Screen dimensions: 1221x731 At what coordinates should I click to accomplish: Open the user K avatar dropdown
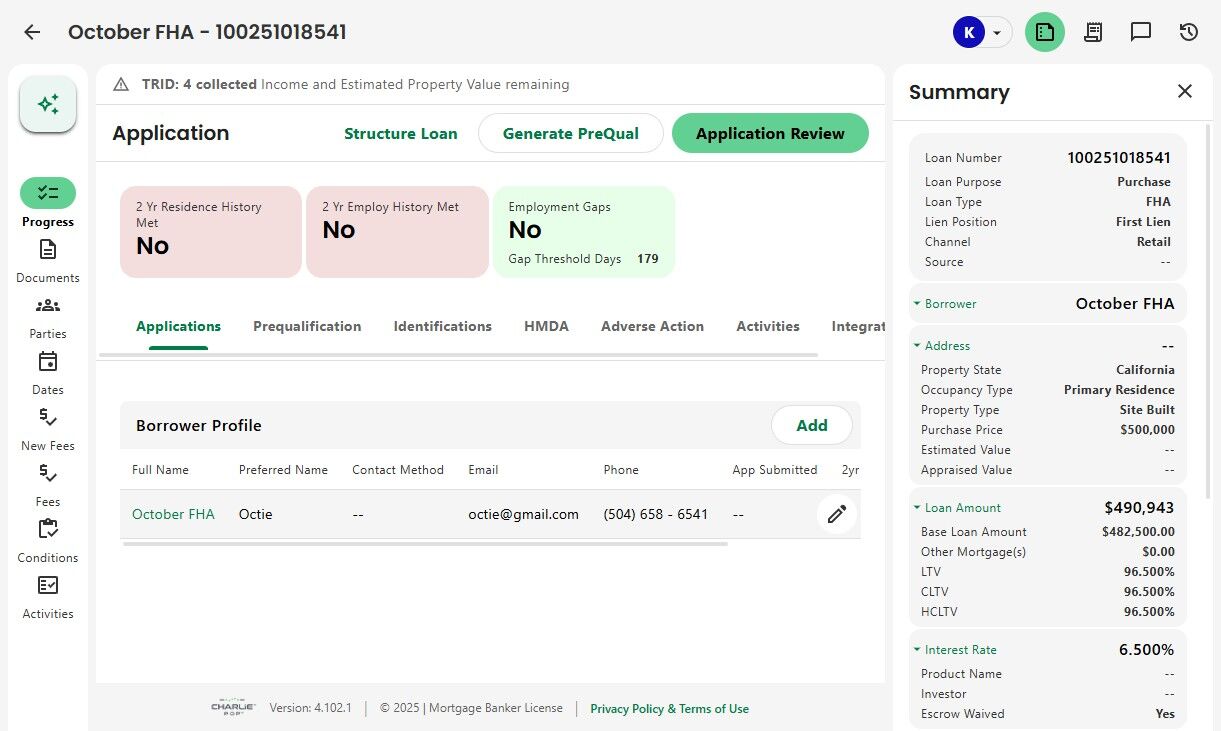[x=981, y=32]
